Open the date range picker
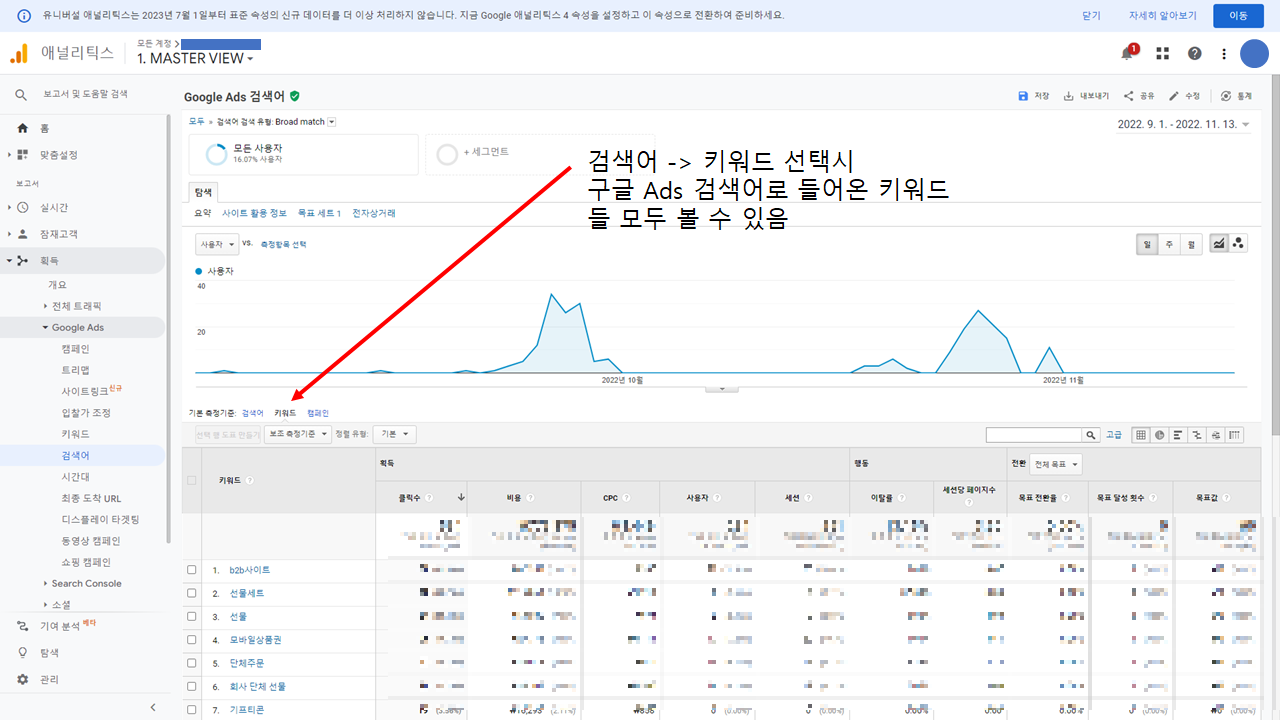The height and width of the screenshot is (720, 1280). tap(1183, 125)
